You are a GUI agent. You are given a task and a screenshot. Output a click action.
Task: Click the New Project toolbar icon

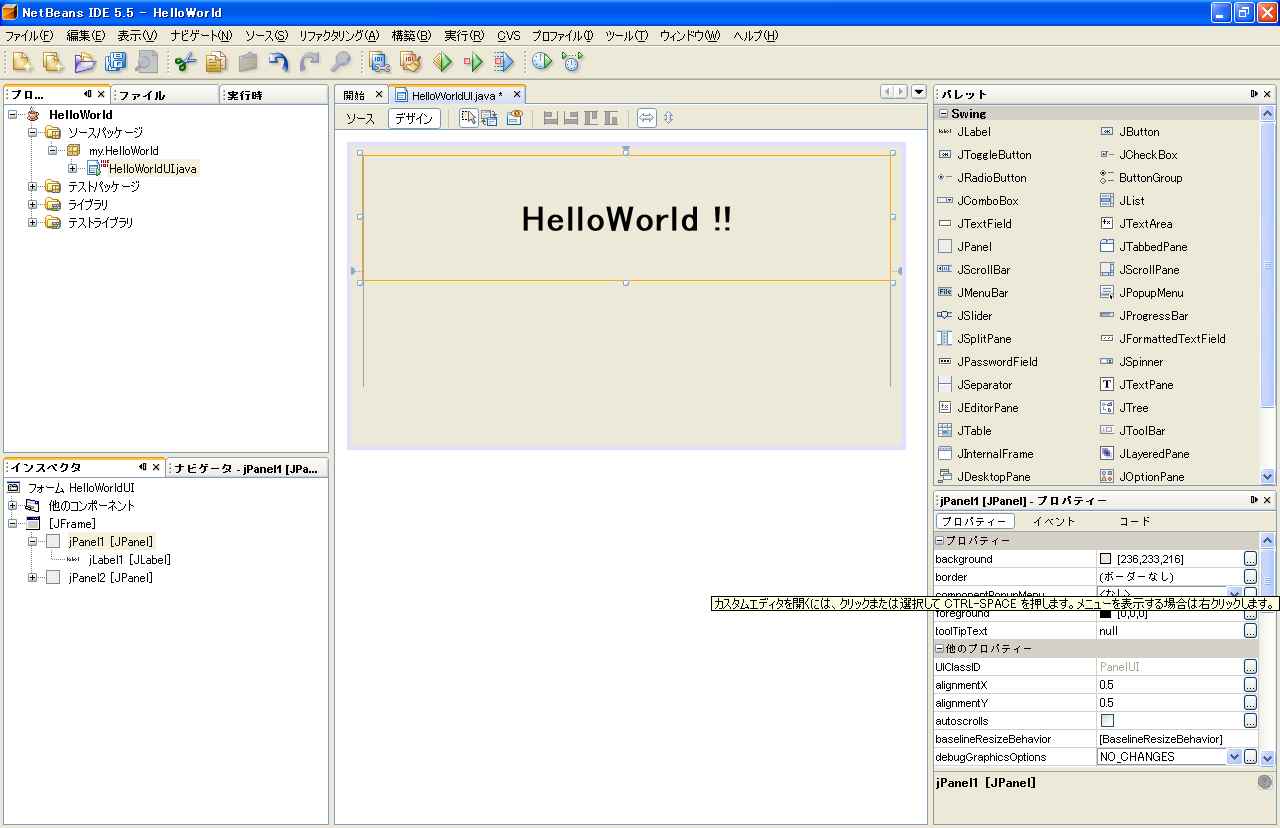[x=53, y=62]
